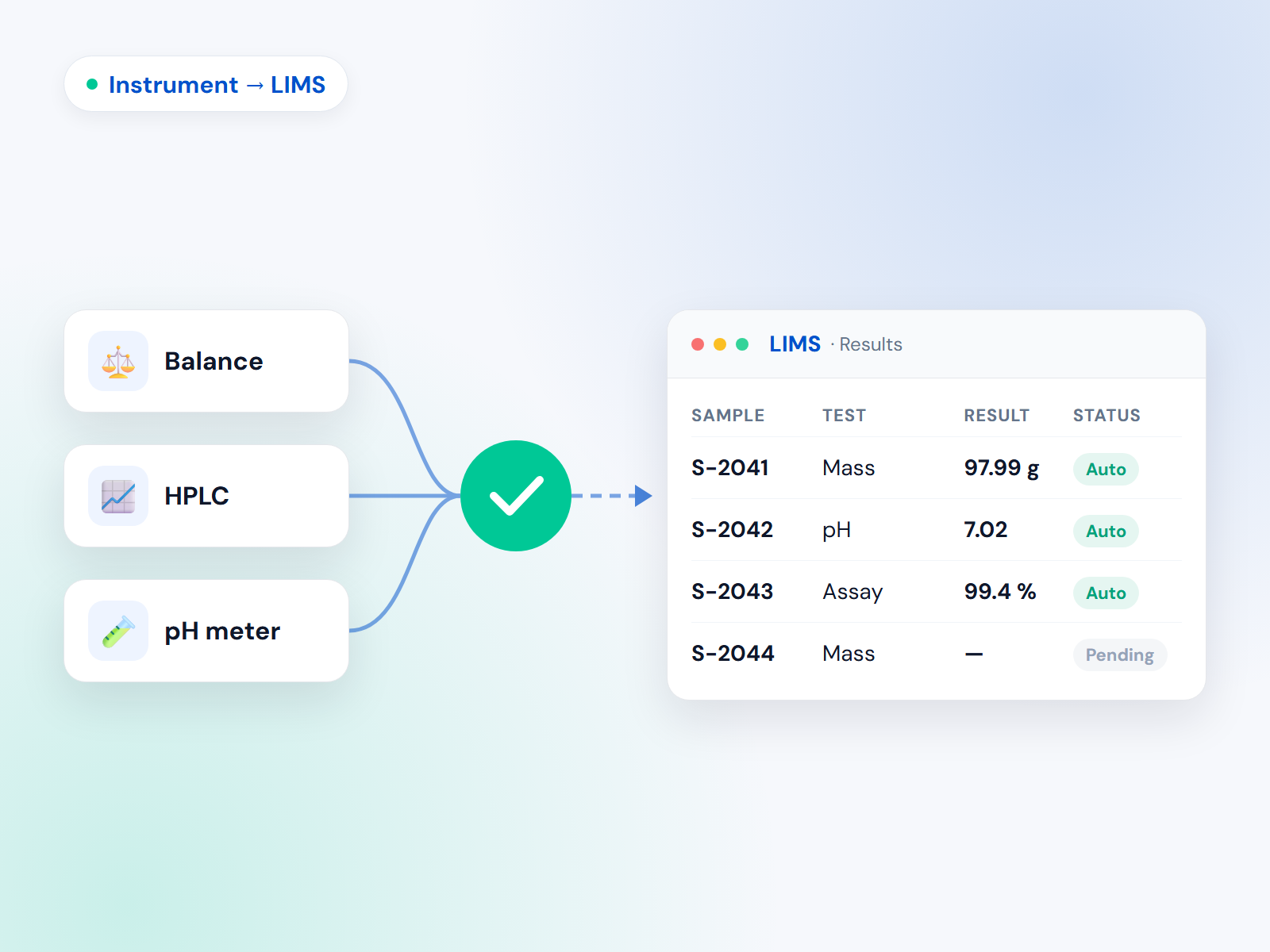Click the Auto badge for S-2043
The height and width of the screenshot is (952, 1270).
coord(1106,593)
